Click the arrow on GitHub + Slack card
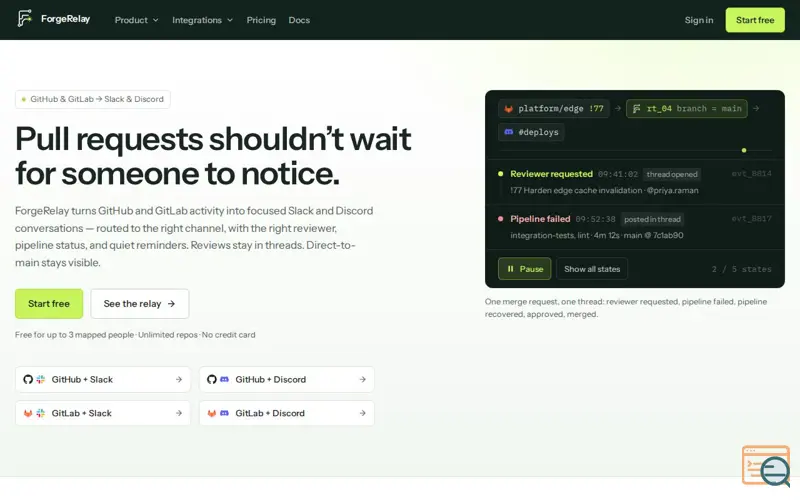This screenshot has width=800, height=500. click(179, 380)
